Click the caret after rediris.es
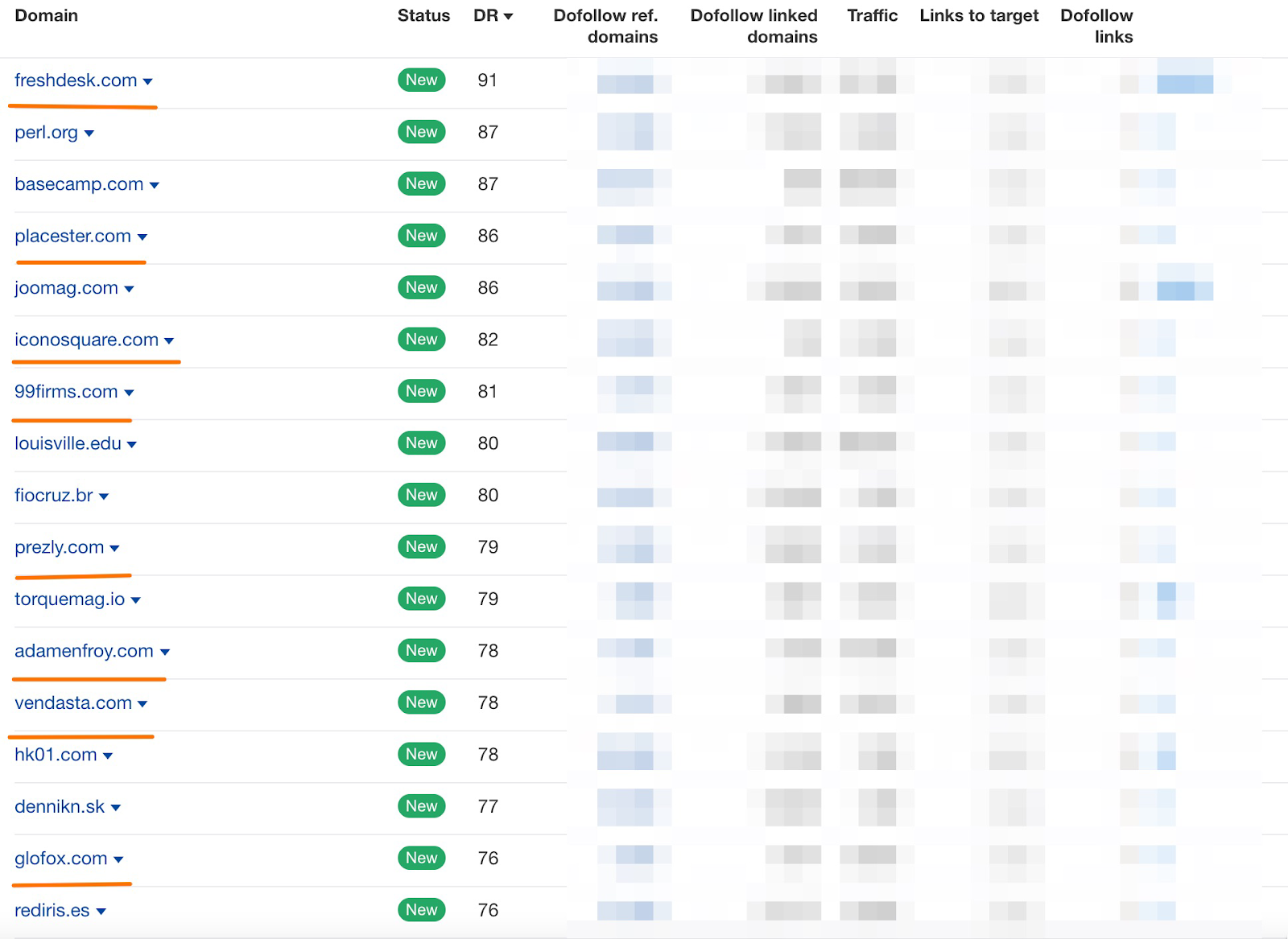 click(101, 912)
